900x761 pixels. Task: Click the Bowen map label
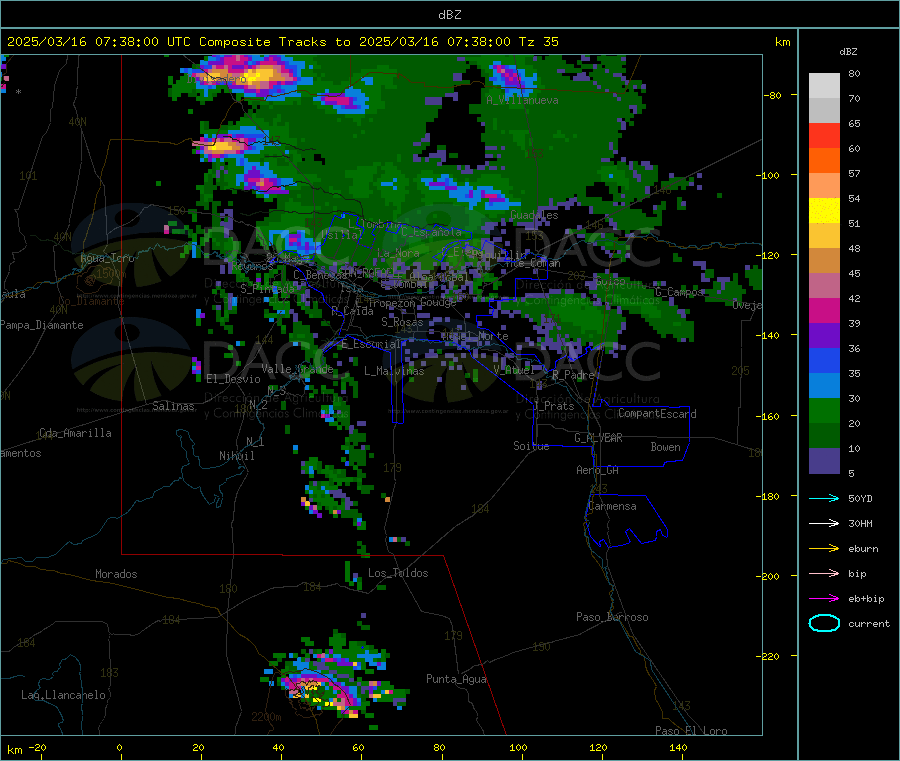[x=666, y=447]
